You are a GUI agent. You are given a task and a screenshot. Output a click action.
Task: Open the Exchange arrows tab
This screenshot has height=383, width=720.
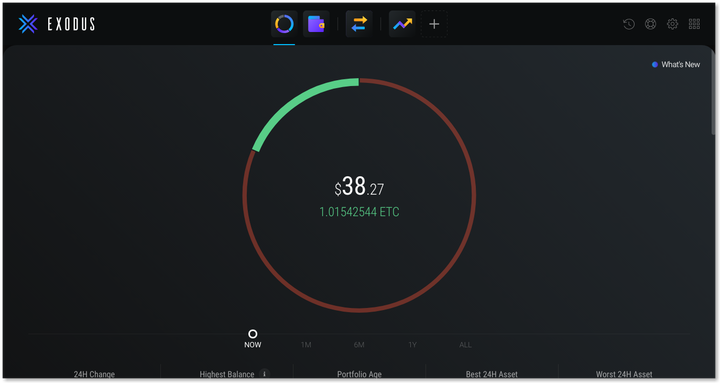pyautogui.click(x=359, y=24)
